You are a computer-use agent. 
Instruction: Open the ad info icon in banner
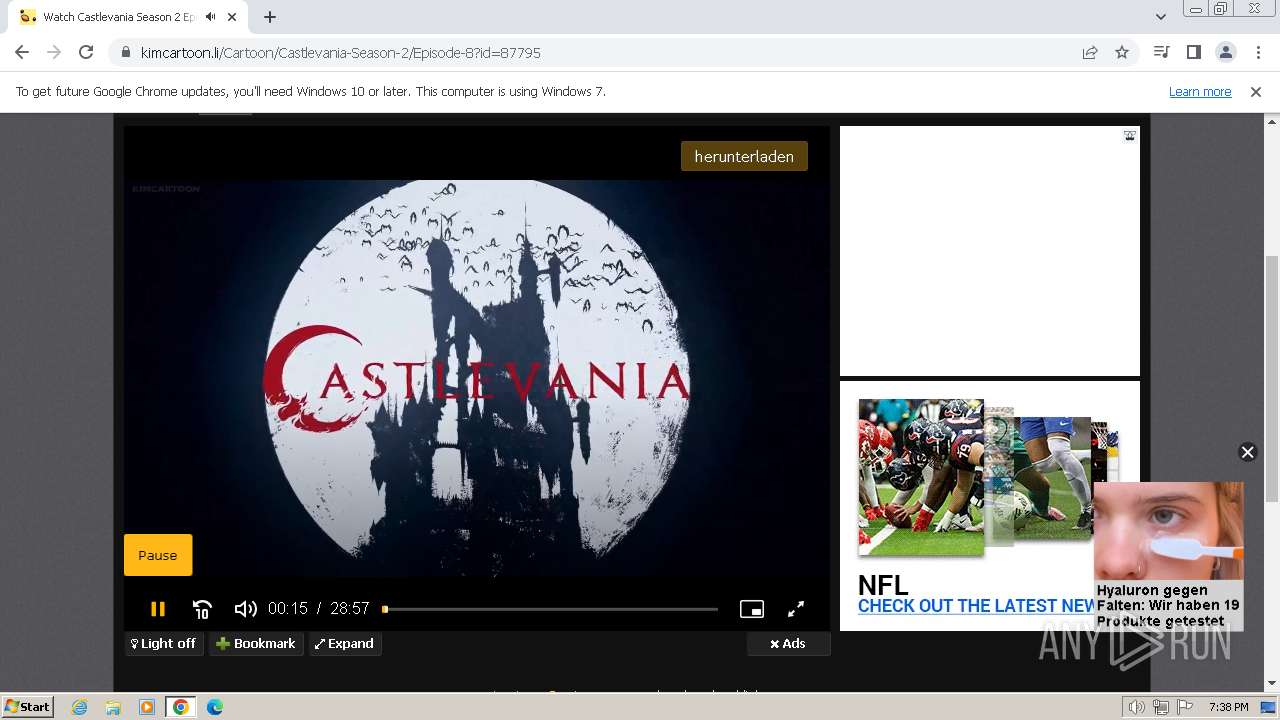tap(1129, 136)
